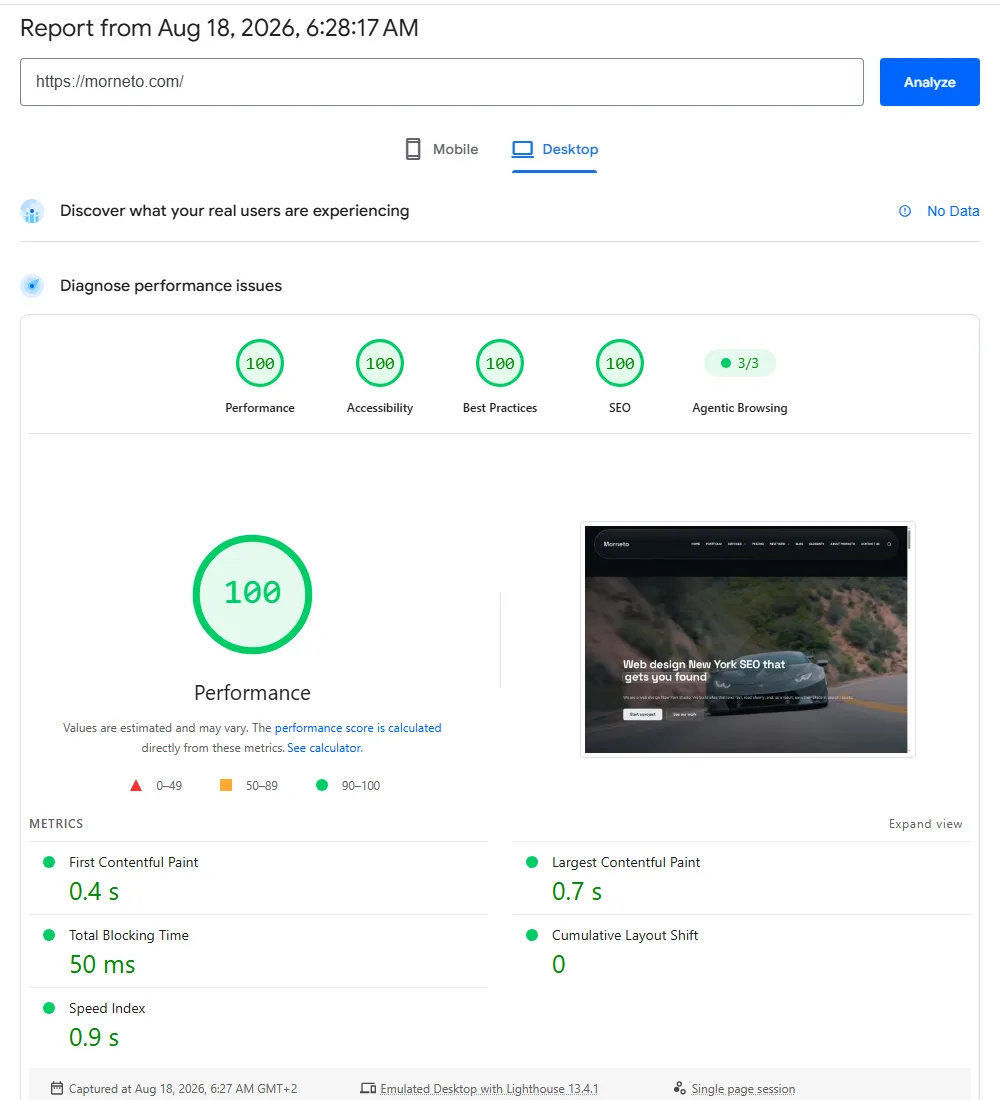Click the 0.7 s metric value
The image size is (1000, 1100).
click(x=577, y=892)
